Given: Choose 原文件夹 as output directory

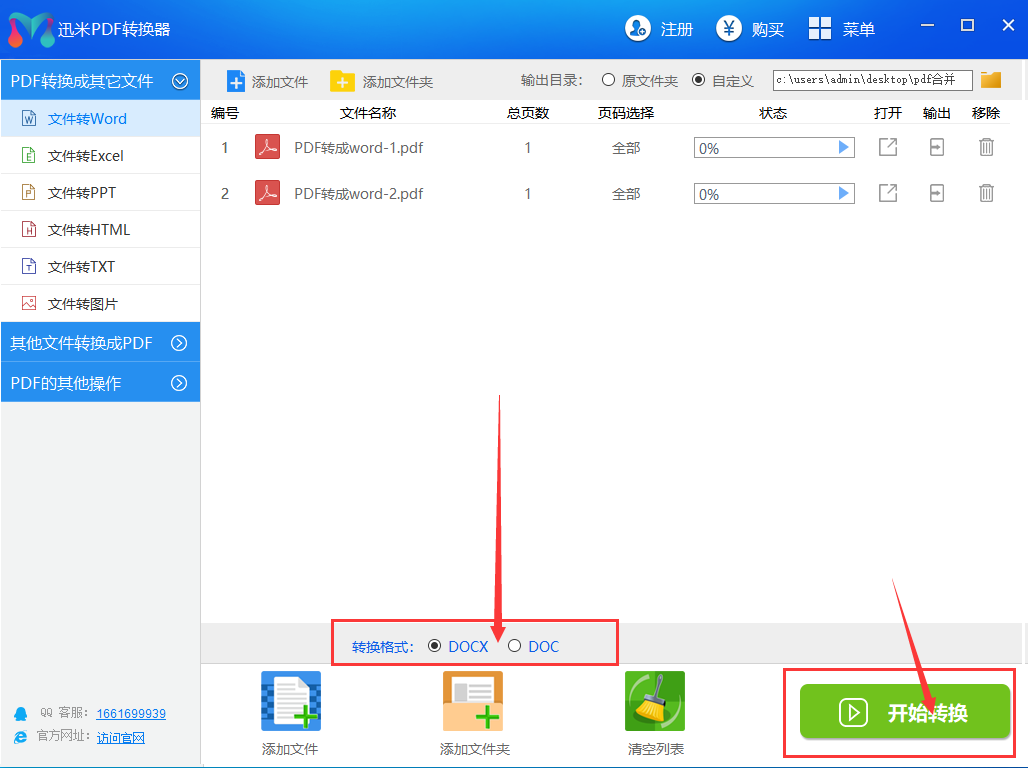Looking at the screenshot, I should pyautogui.click(x=608, y=79).
